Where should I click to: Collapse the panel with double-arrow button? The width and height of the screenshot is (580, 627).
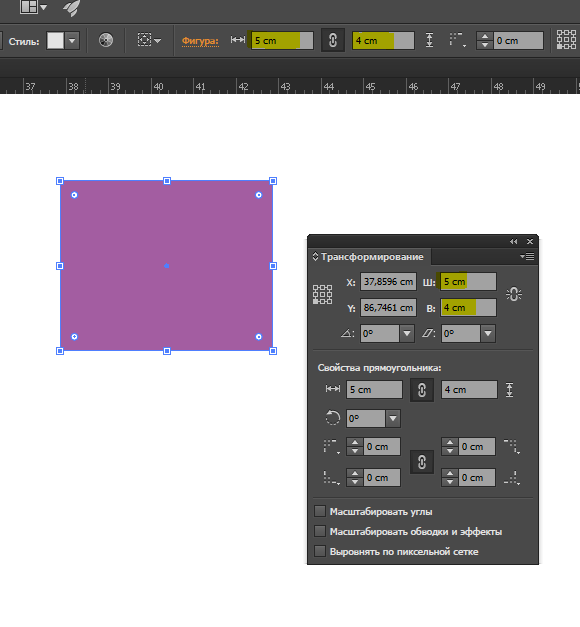(x=514, y=242)
